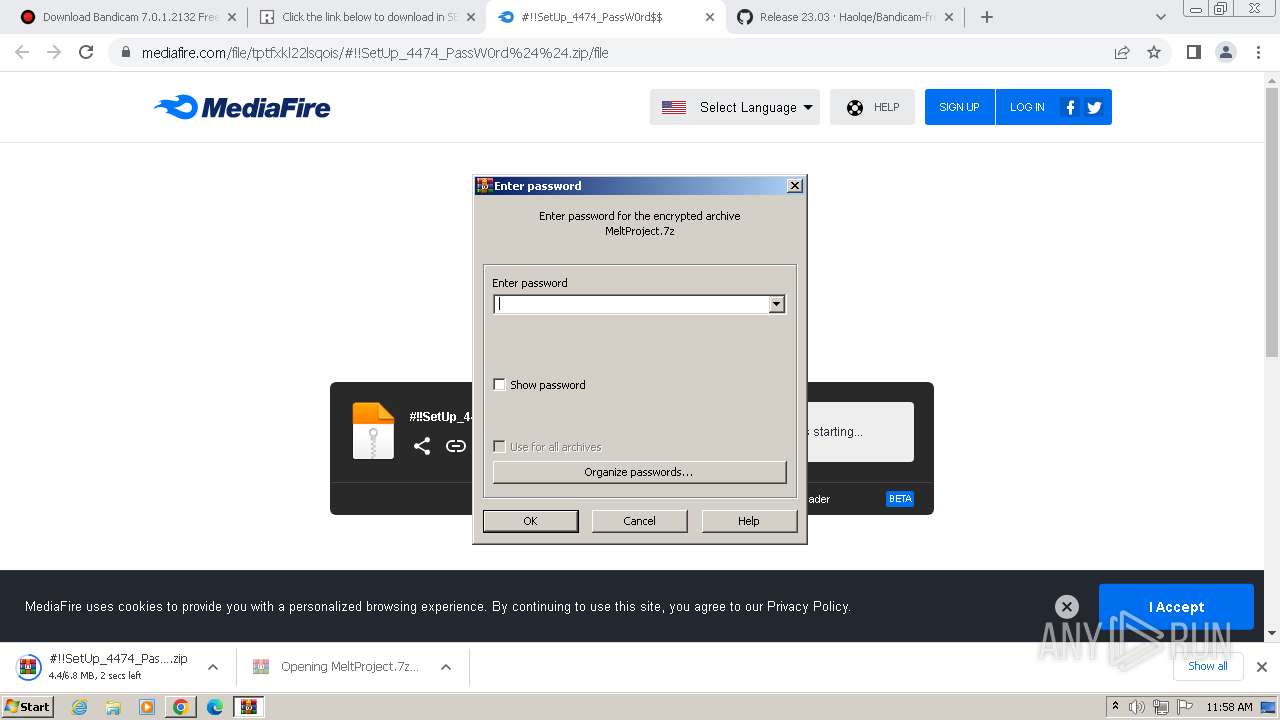Open File Explorer from the taskbar
Viewport: 1280px width, 720px height.
click(113, 707)
